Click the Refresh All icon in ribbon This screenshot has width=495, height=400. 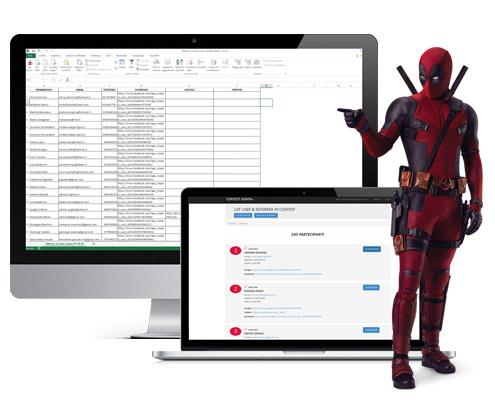pos(79,65)
